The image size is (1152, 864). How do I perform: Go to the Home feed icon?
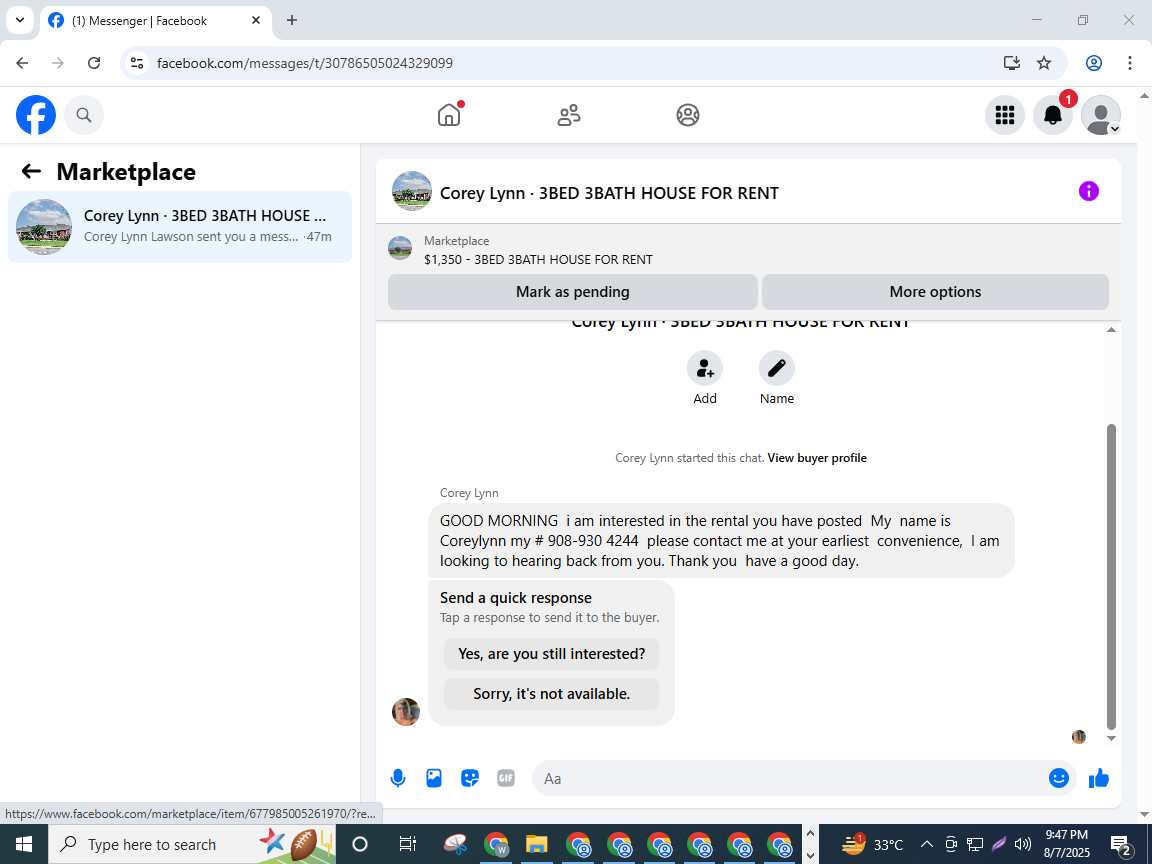pos(449,115)
